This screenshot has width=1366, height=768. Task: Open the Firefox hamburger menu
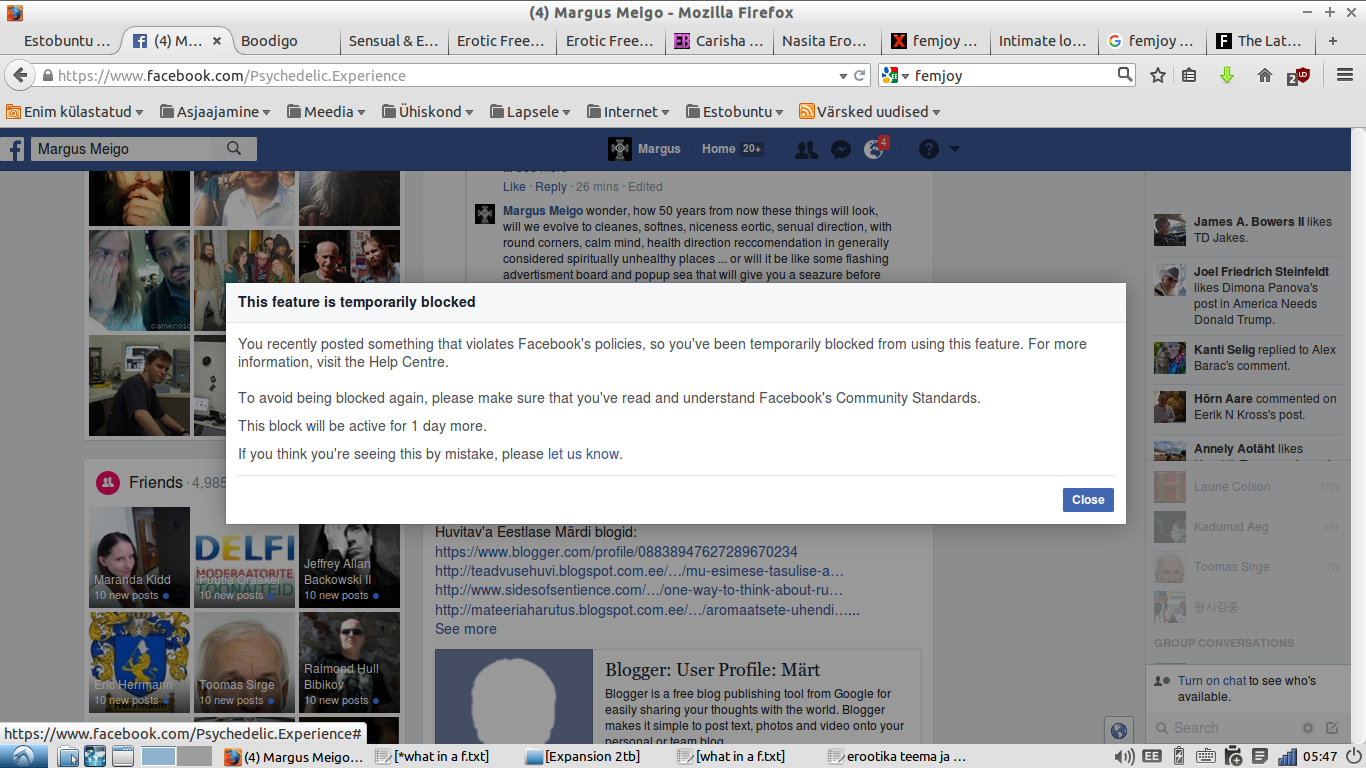pyautogui.click(x=1344, y=75)
